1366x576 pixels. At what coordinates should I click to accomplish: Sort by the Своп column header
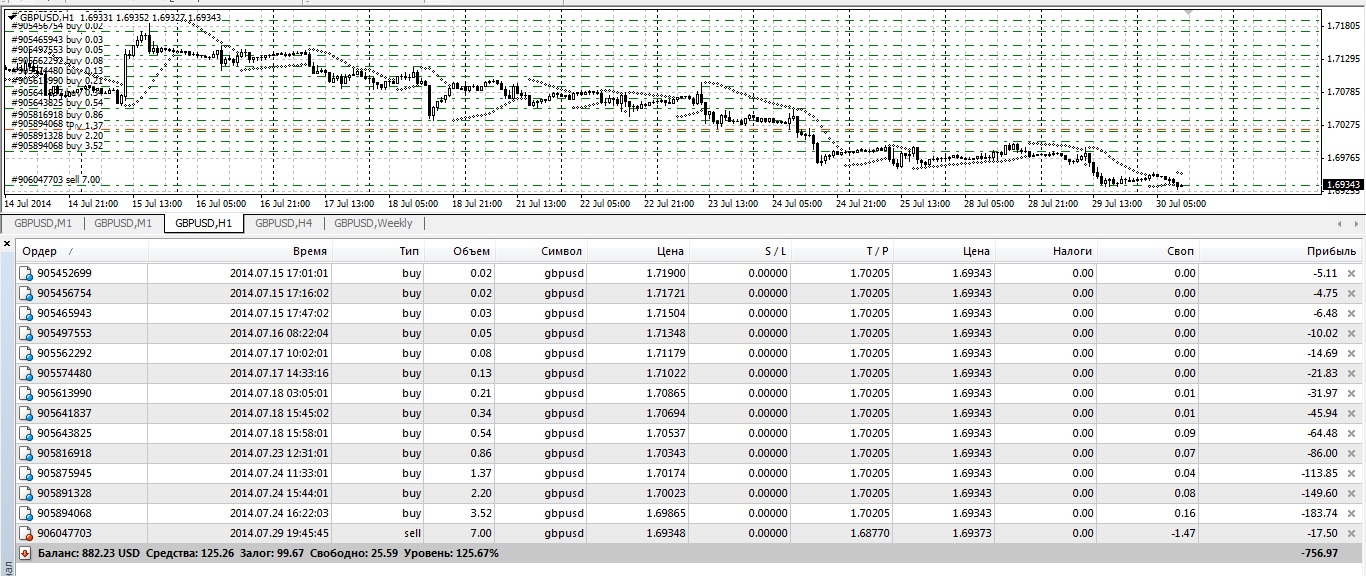pos(1149,251)
